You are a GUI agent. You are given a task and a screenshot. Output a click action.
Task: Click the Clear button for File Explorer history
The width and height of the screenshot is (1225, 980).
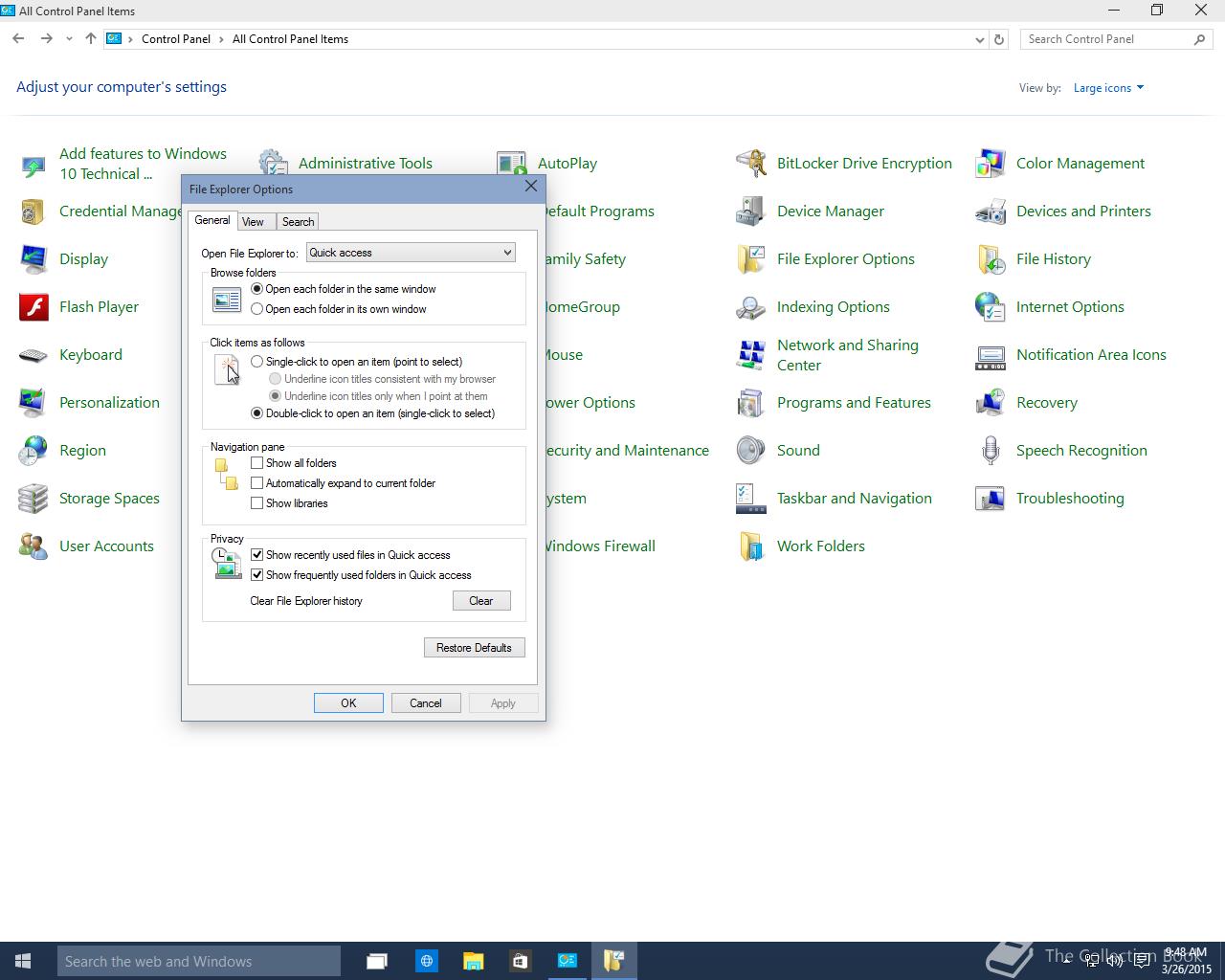(x=481, y=601)
